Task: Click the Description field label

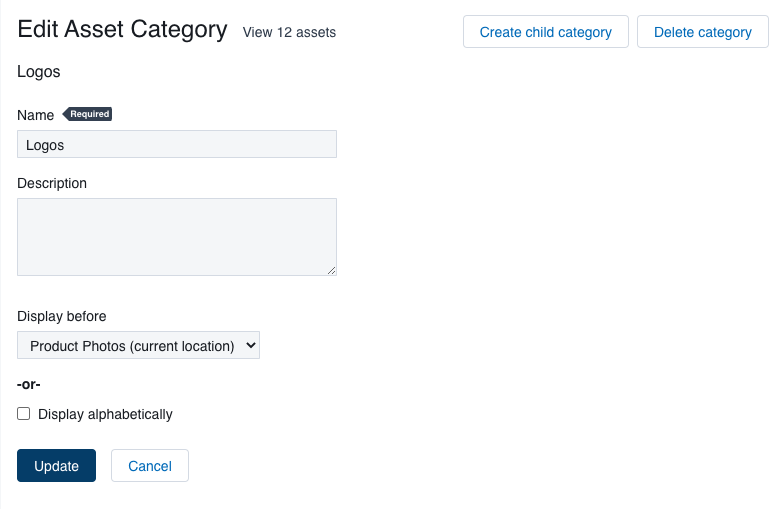Action: pyautogui.click(x=52, y=183)
